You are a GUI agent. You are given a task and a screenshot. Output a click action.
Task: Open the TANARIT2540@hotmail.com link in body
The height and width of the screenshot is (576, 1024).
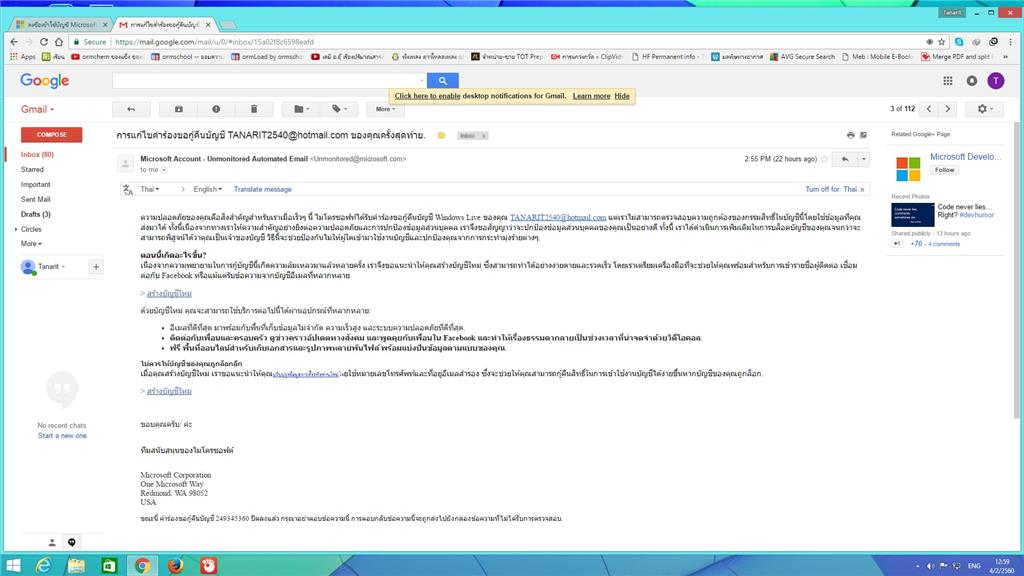tap(558, 217)
